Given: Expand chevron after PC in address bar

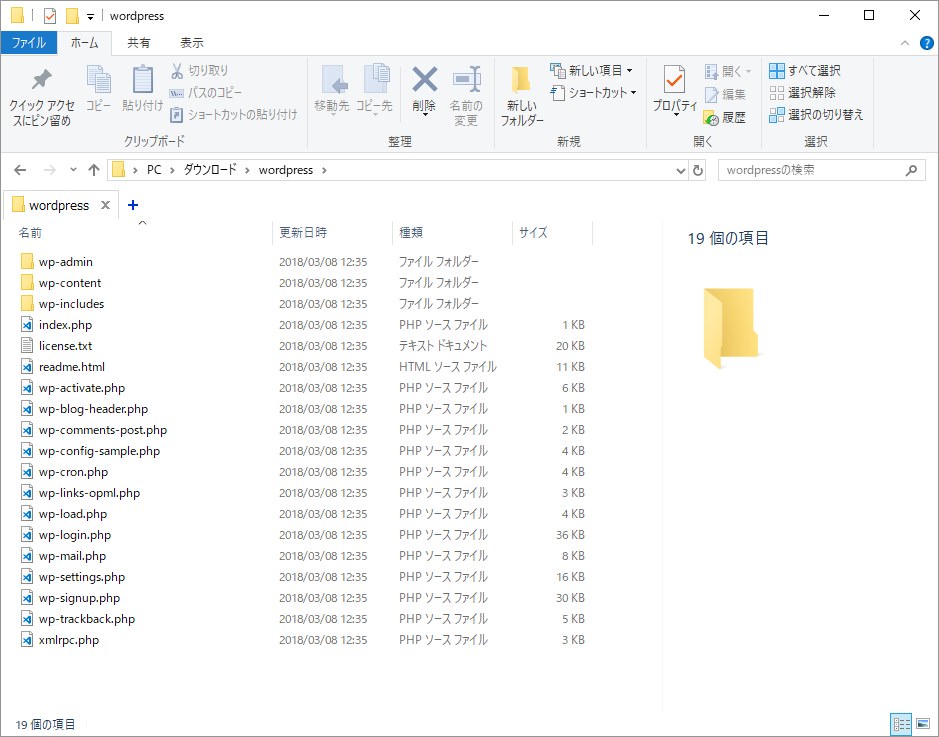Looking at the screenshot, I should click(x=172, y=171).
